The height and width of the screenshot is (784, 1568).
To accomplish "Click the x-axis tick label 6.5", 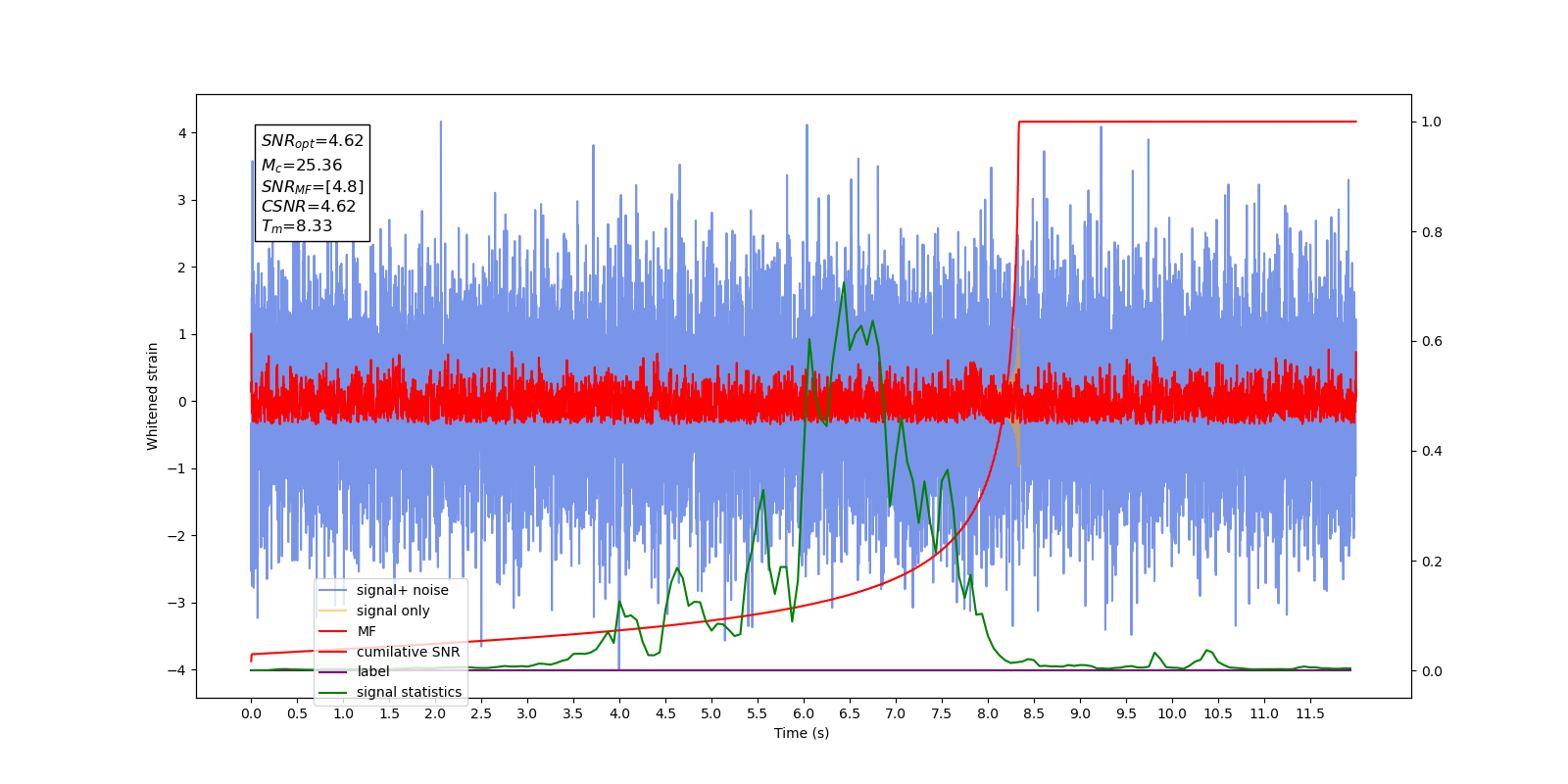I will pos(850,713).
